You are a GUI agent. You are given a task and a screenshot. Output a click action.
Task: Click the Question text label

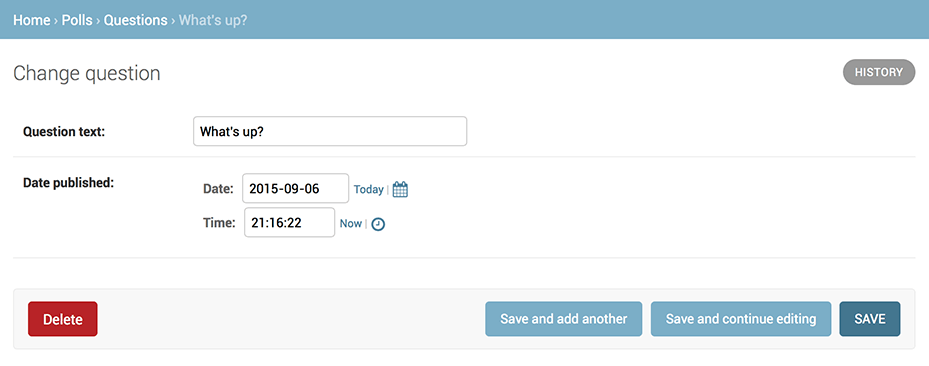pyautogui.click(x=64, y=131)
